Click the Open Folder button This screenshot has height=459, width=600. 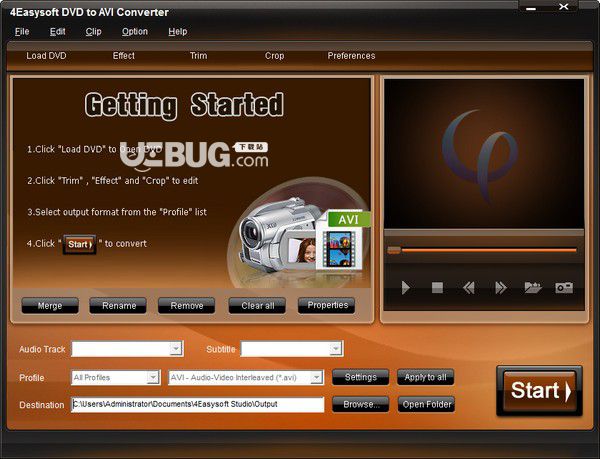pyautogui.click(x=426, y=404)
